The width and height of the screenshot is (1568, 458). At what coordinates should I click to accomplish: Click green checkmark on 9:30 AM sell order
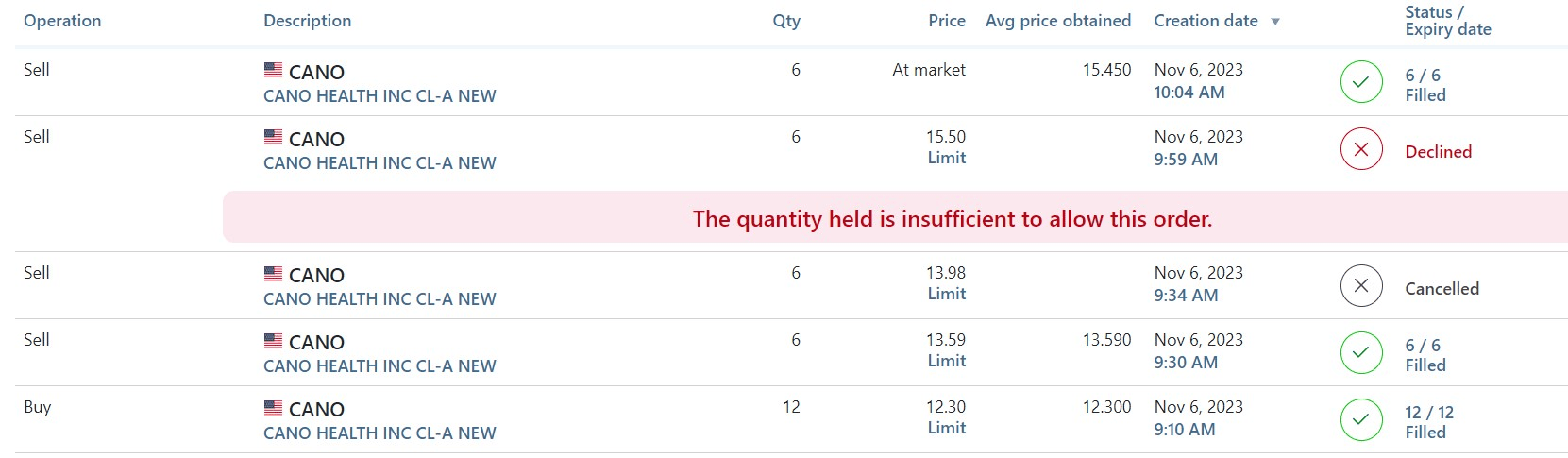(x=1360, y=353)
